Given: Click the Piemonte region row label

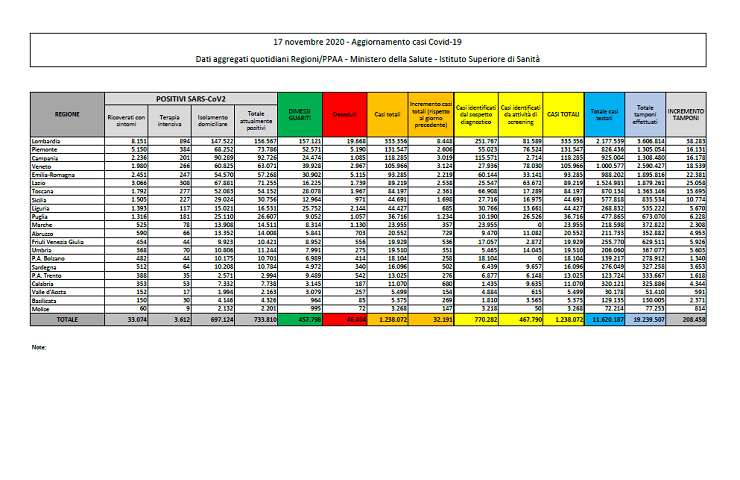Looking at the screenshot, I should point(45,150).
